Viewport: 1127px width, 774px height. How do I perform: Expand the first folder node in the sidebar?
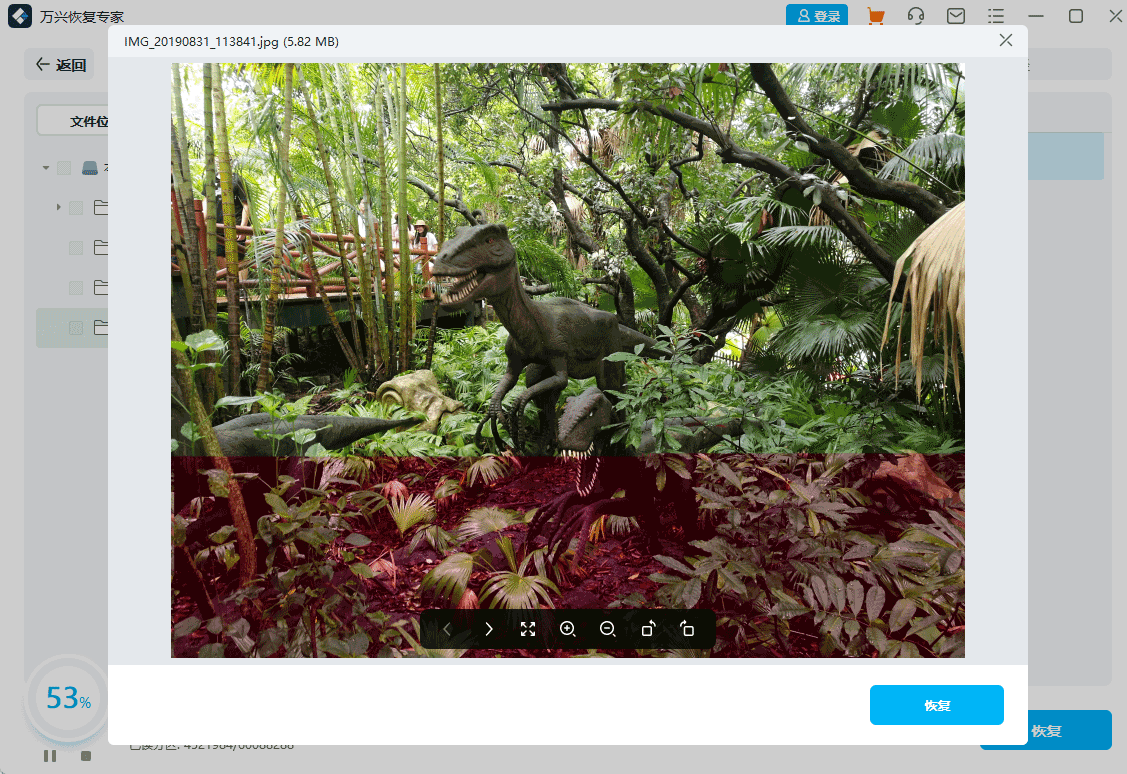pos(58,207)
